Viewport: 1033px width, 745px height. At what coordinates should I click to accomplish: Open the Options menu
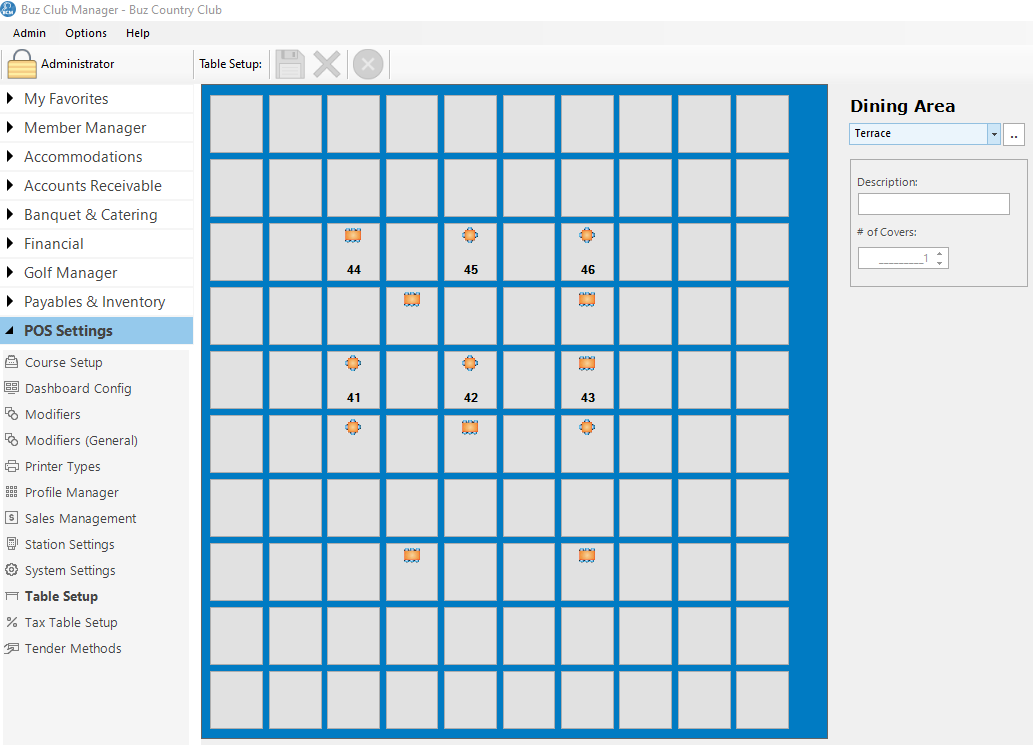click(x=86, y=33)
